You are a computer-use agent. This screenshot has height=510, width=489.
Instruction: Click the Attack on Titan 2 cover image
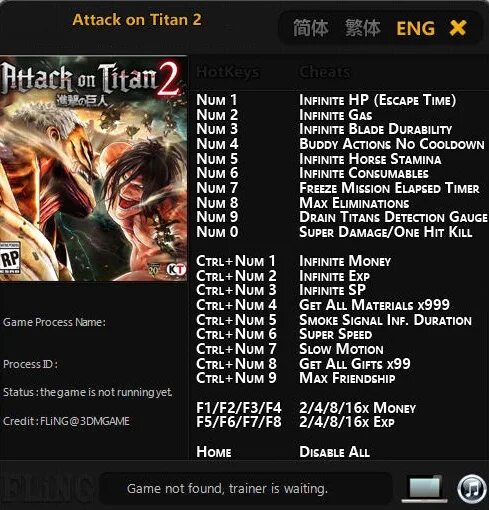[93, 169]
